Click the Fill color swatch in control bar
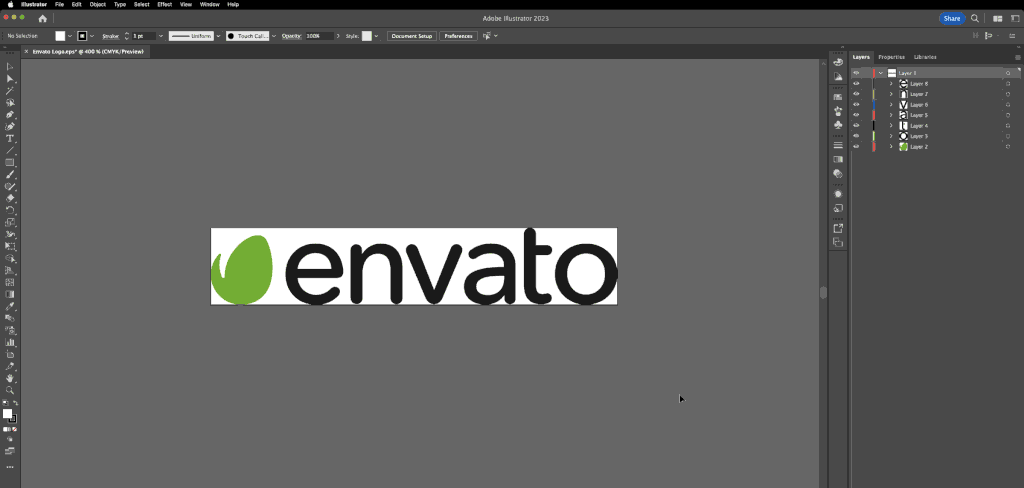The width and height of the screenshot is (1024, 488). tap(60, 36)
